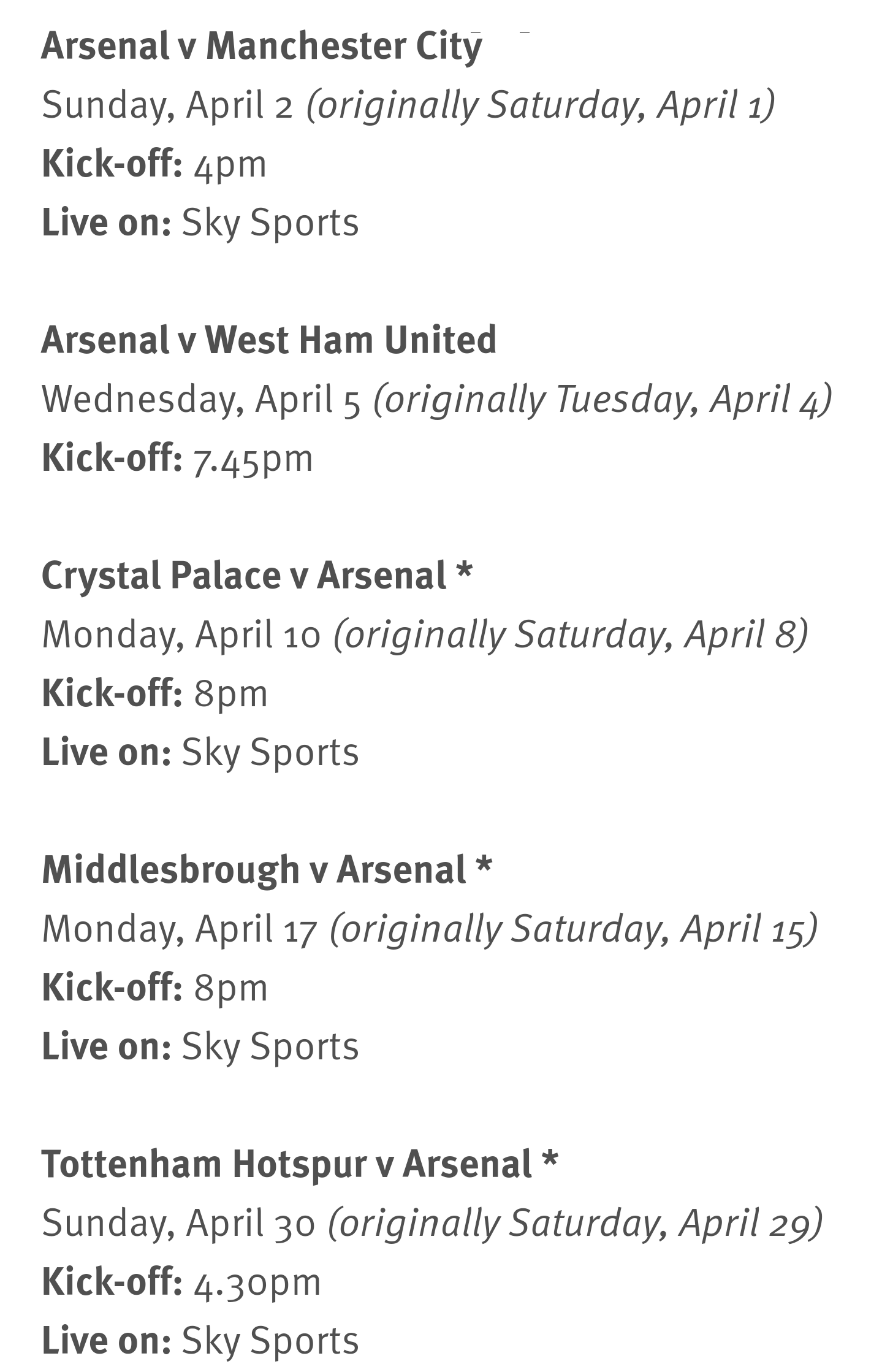Click the asterisk after Crystal Palace v Arsenal
The height and width of the screenshot is (1372, 882).
coord(465,573)
